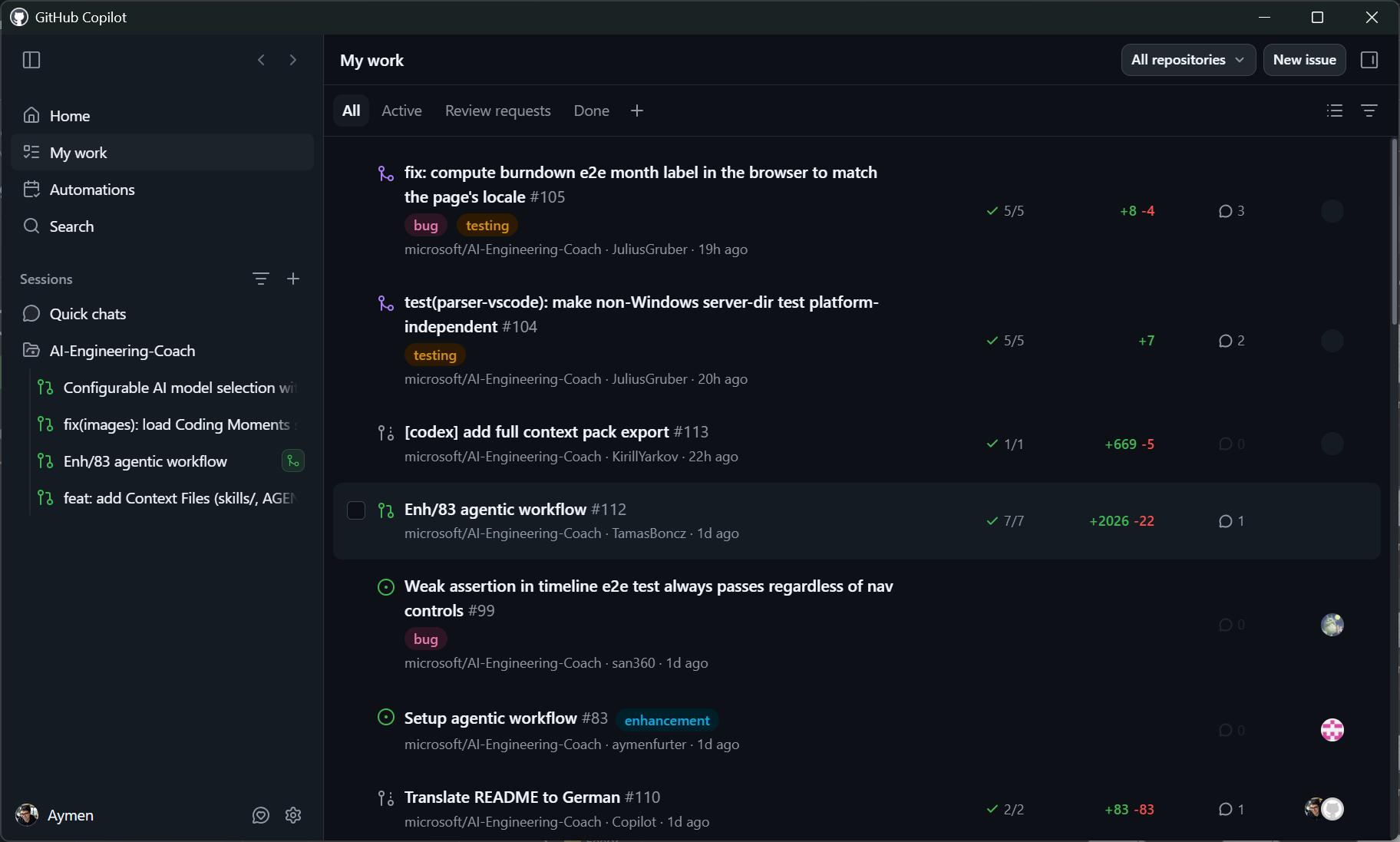Switch to the Review requests tab
1400x842 pixels.
[498, 111]
